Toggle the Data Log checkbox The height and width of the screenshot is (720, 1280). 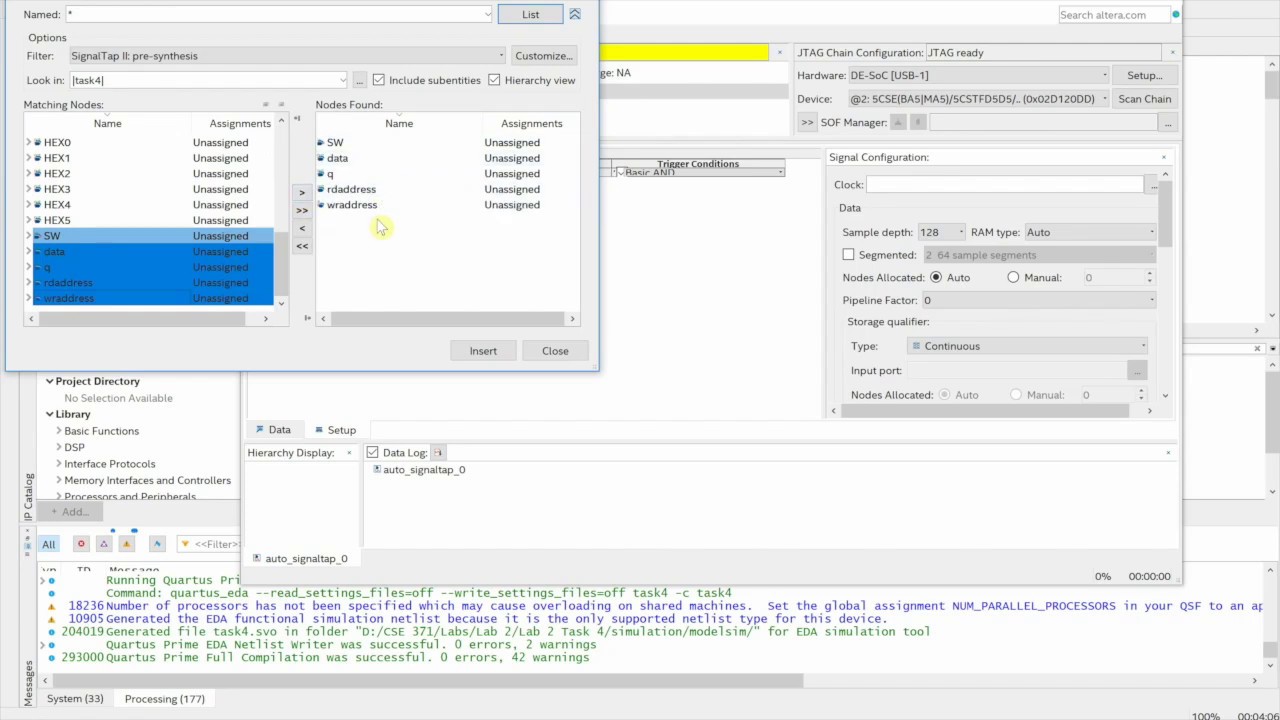tap(372, 453)
